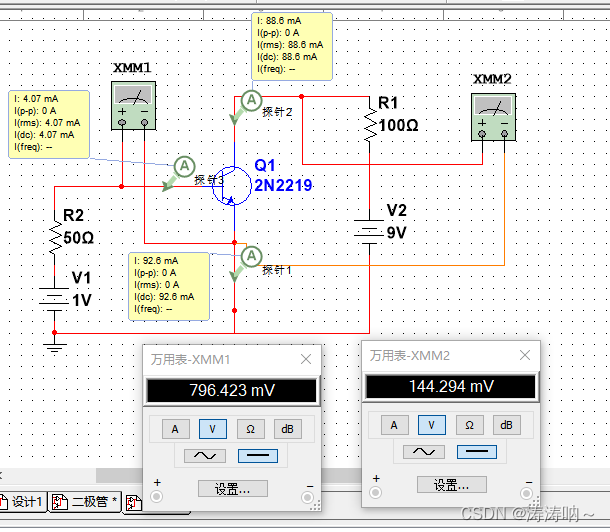Click the XMM2 multimeter instrument icon
The image size is (610, 532).
click(x=493, y=115)
